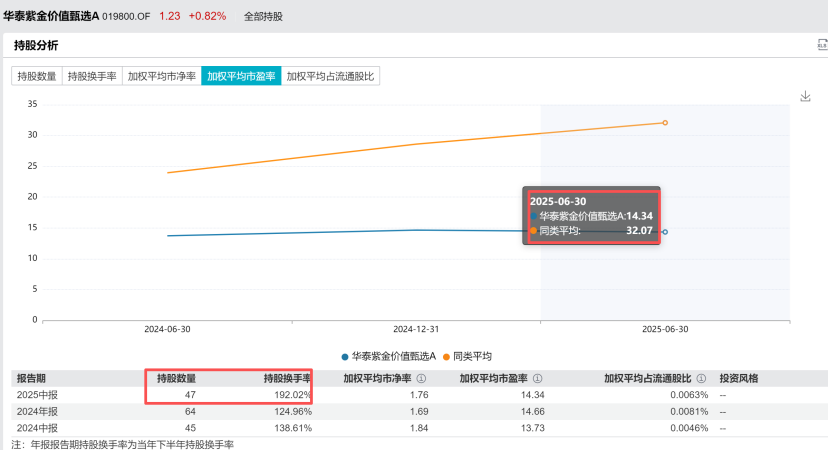
Task: Select 2024中报 row label
Action: tap(37, 428)
